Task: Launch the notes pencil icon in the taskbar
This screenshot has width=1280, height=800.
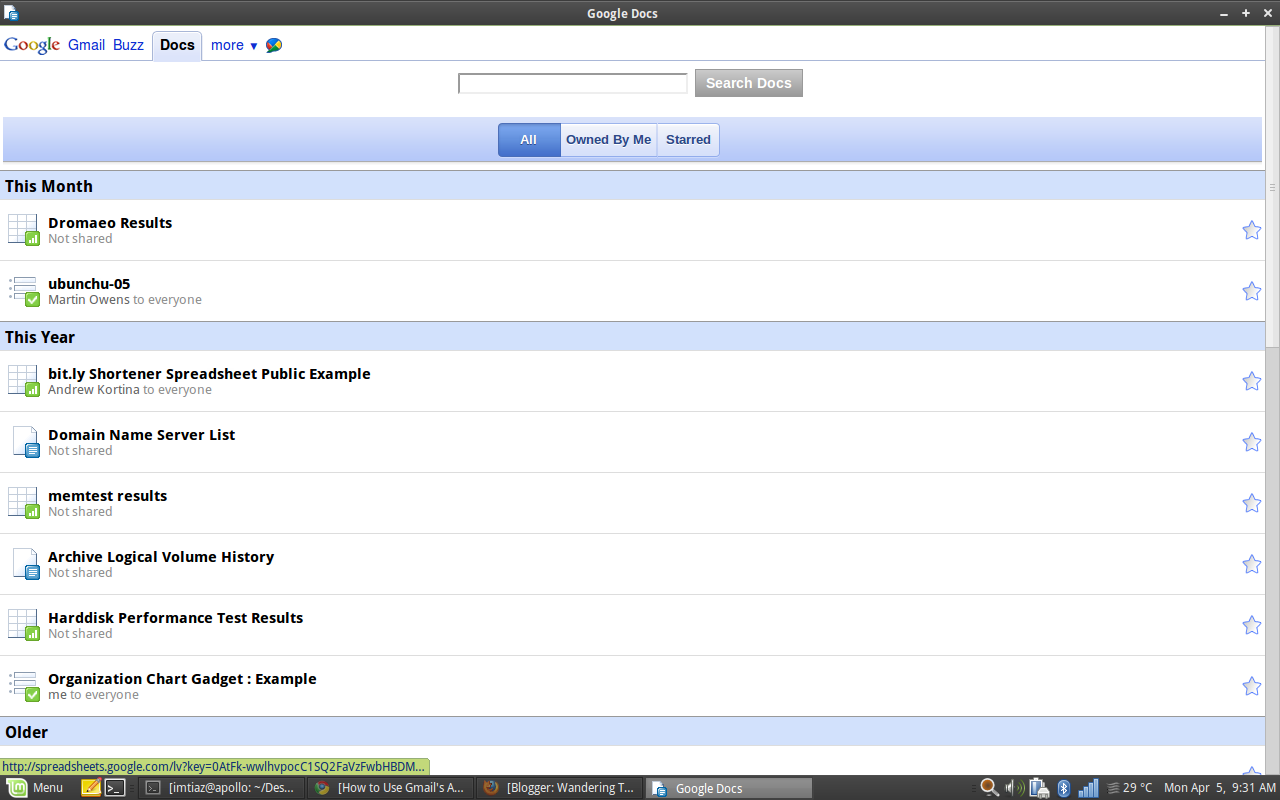Action: [x=91, y=788]
